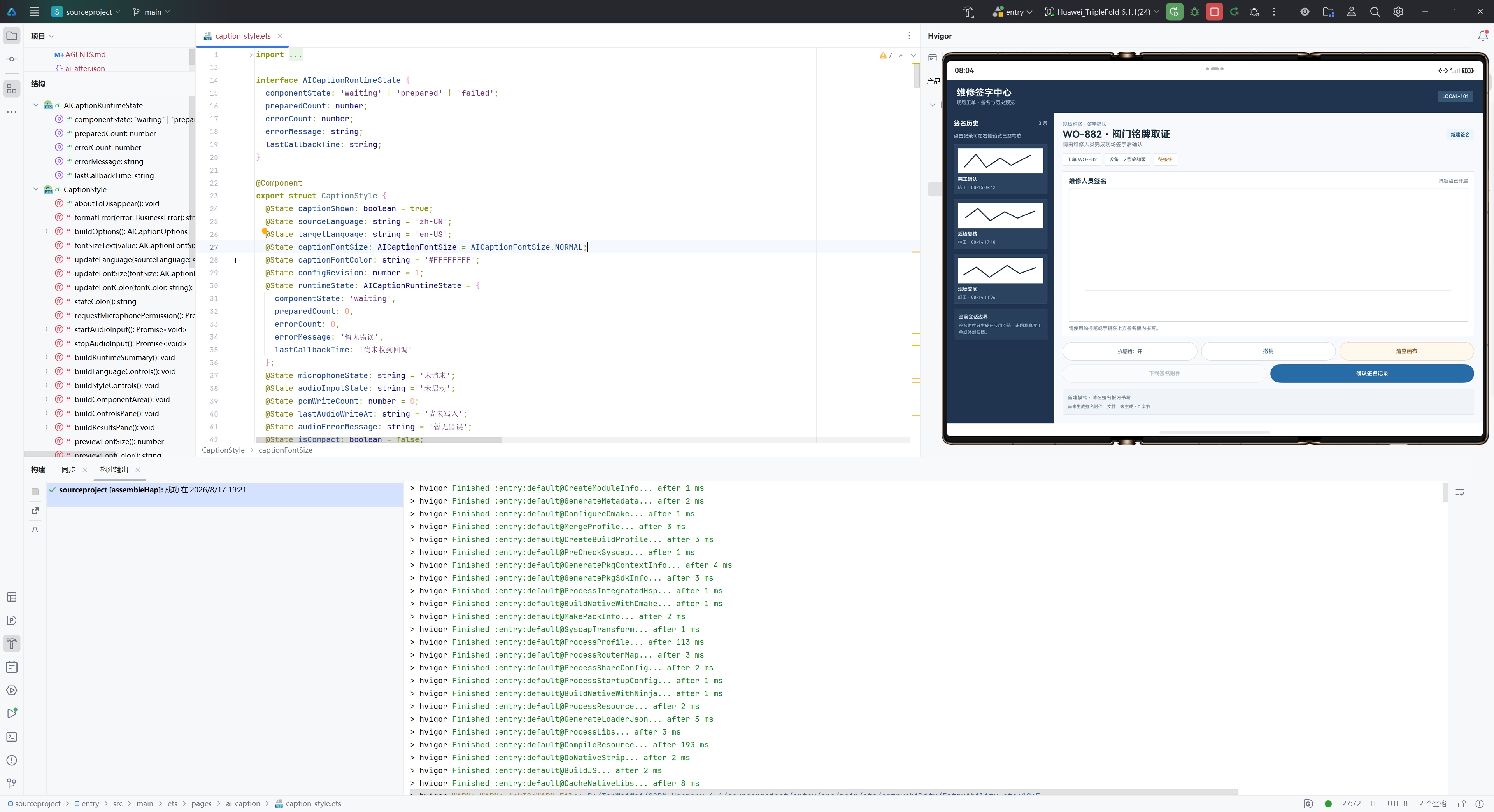The height and width of the screenshot is (812, 1494).
Task: Click the hot reload icon
Action: [x=1234, y=12]
